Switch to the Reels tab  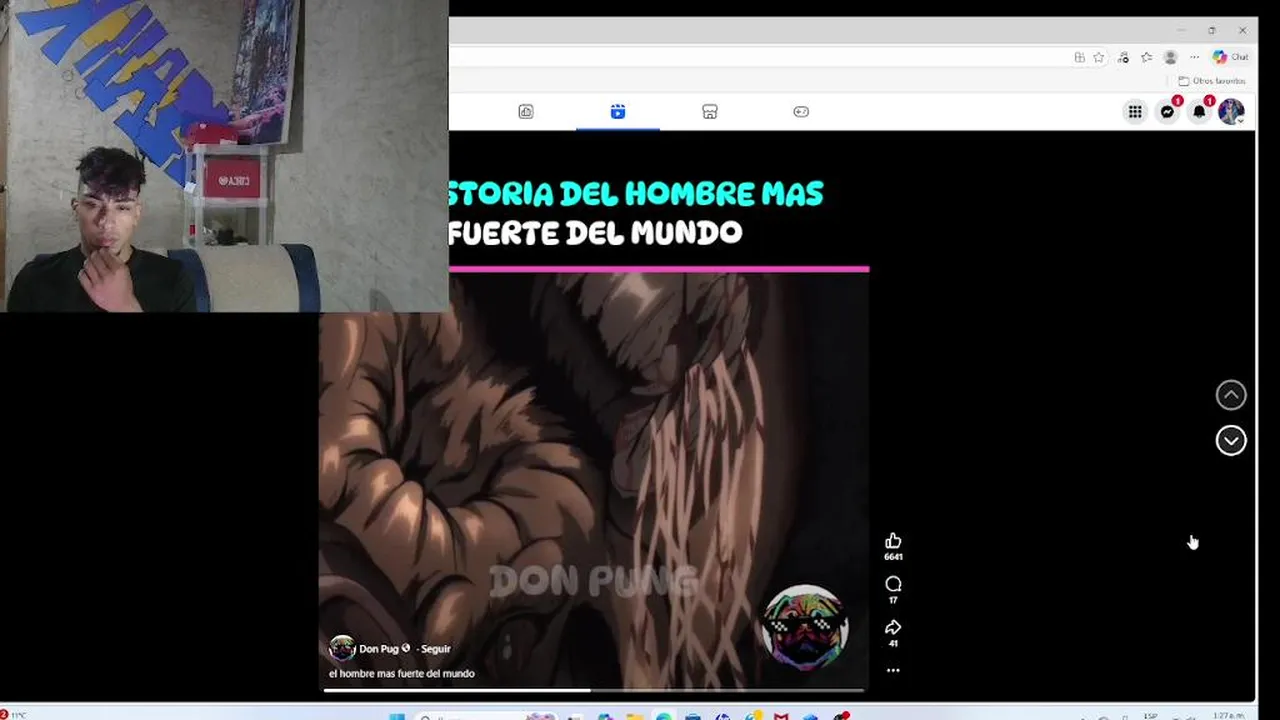click(x=618, y=112)
